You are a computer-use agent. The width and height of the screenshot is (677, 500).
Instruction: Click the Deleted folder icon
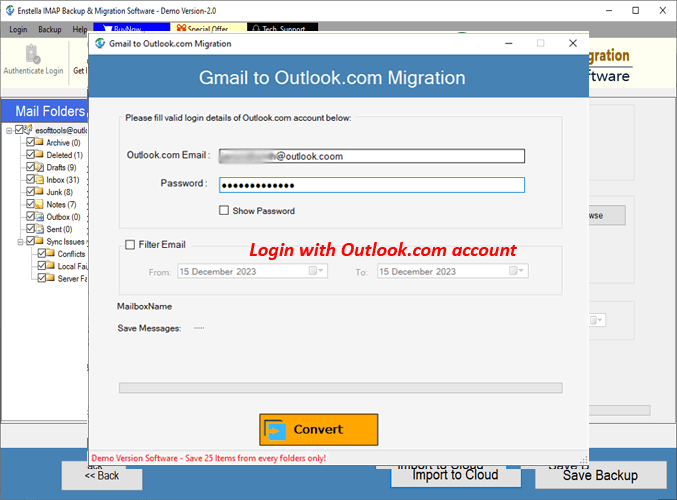click(39, 154)
